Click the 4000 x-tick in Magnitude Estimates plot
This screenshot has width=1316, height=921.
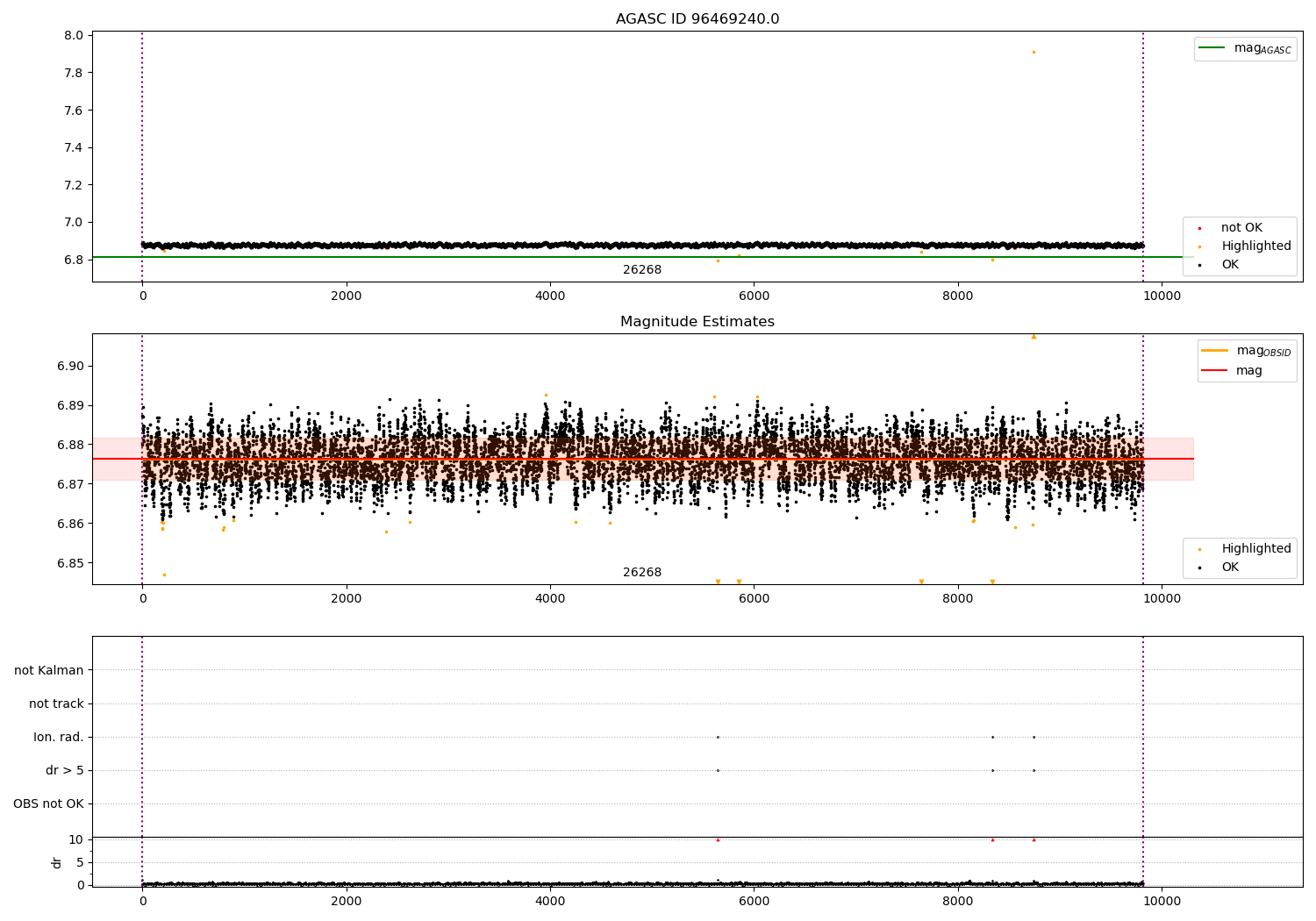[550, 599]
